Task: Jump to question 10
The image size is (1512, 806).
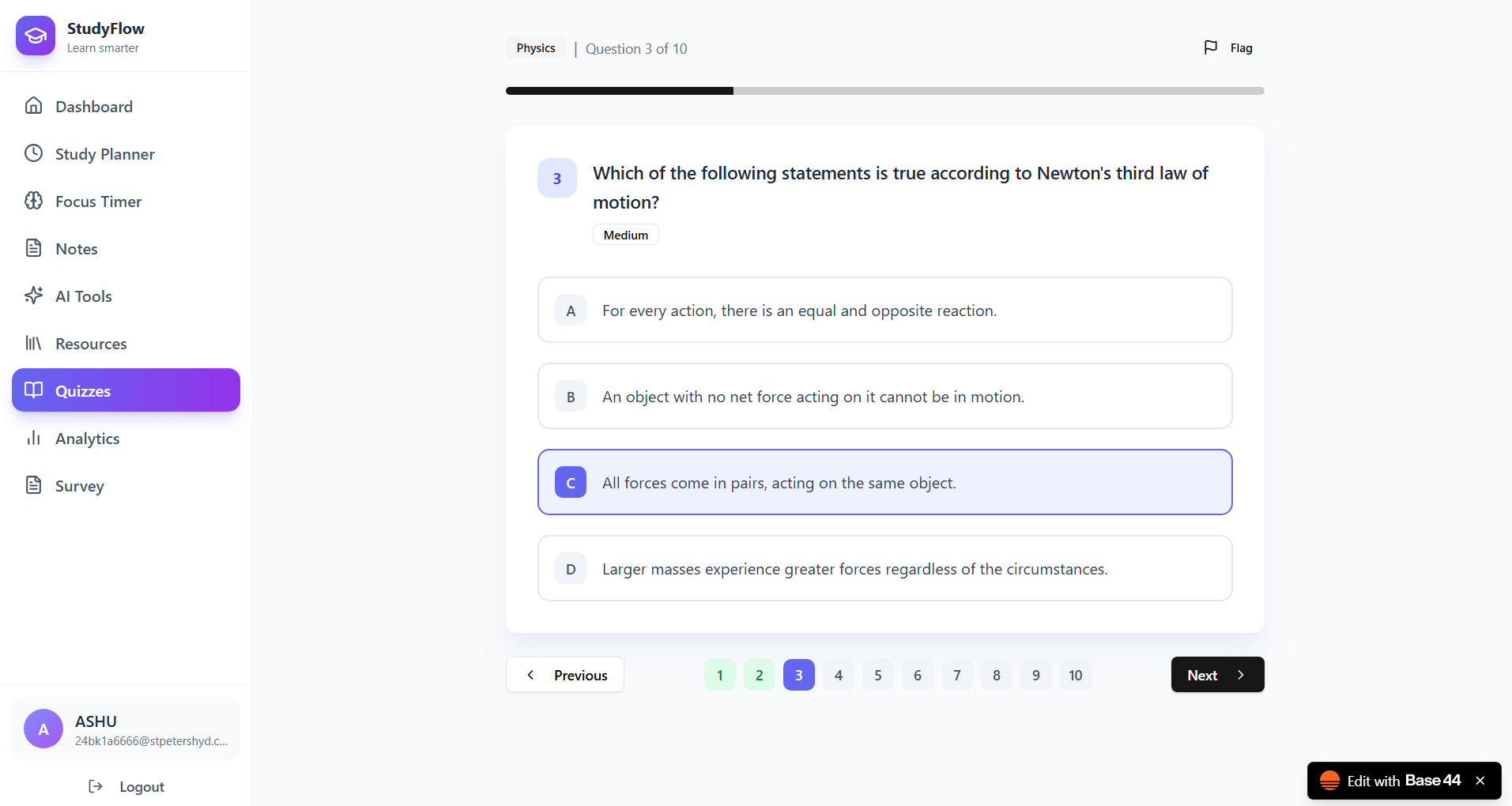Action: 1076,675
